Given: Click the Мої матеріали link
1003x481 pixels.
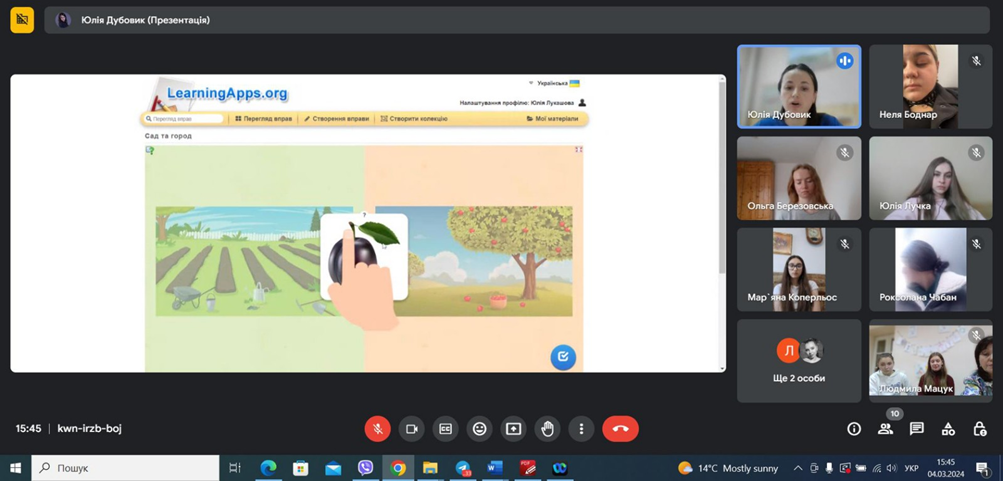Looking at the screenshot, I should [x=552, y=118].
